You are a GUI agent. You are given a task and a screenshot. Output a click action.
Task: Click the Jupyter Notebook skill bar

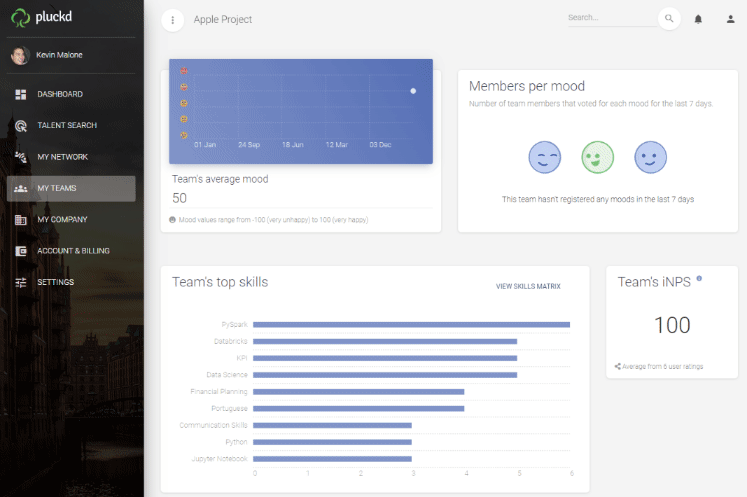click(x=332, y=459)
